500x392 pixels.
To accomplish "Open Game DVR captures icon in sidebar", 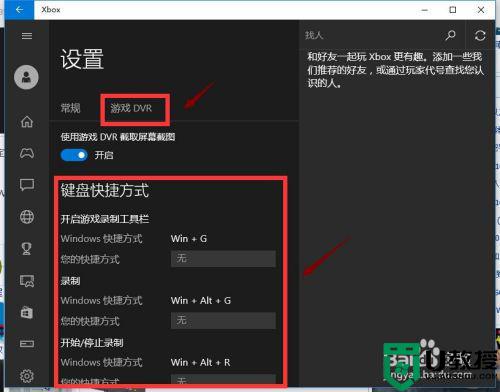I will pyautogui.click(x=27, y=281).
